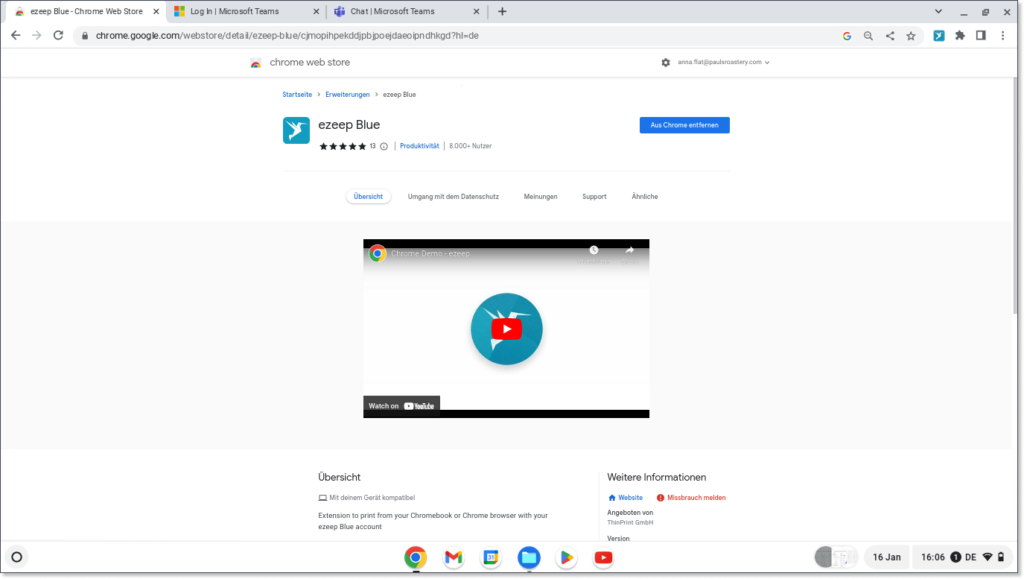
Task: Select the Übersicht tab
Action: pos(368,196)
